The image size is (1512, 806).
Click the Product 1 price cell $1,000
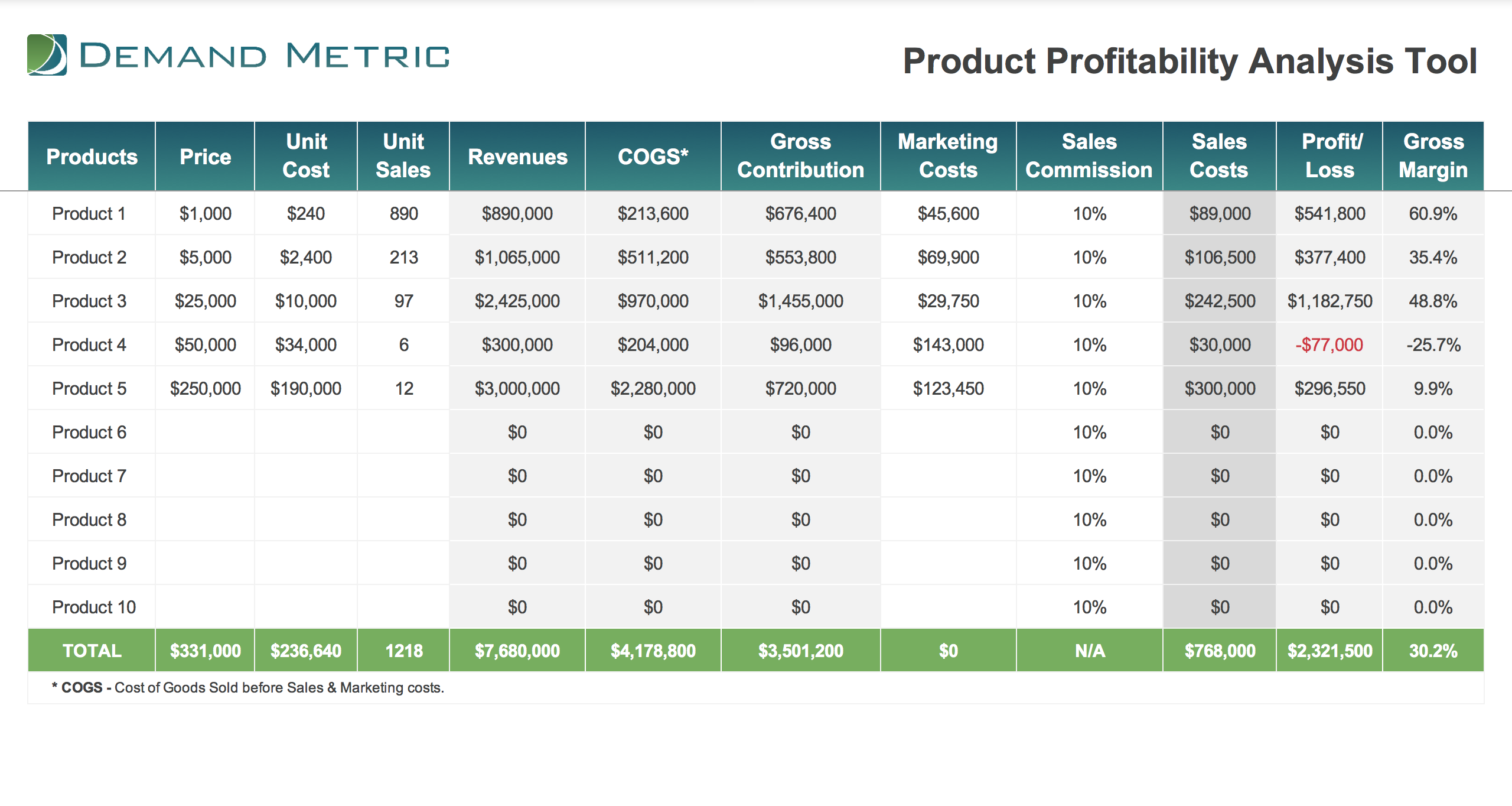[x=205, y=213]
